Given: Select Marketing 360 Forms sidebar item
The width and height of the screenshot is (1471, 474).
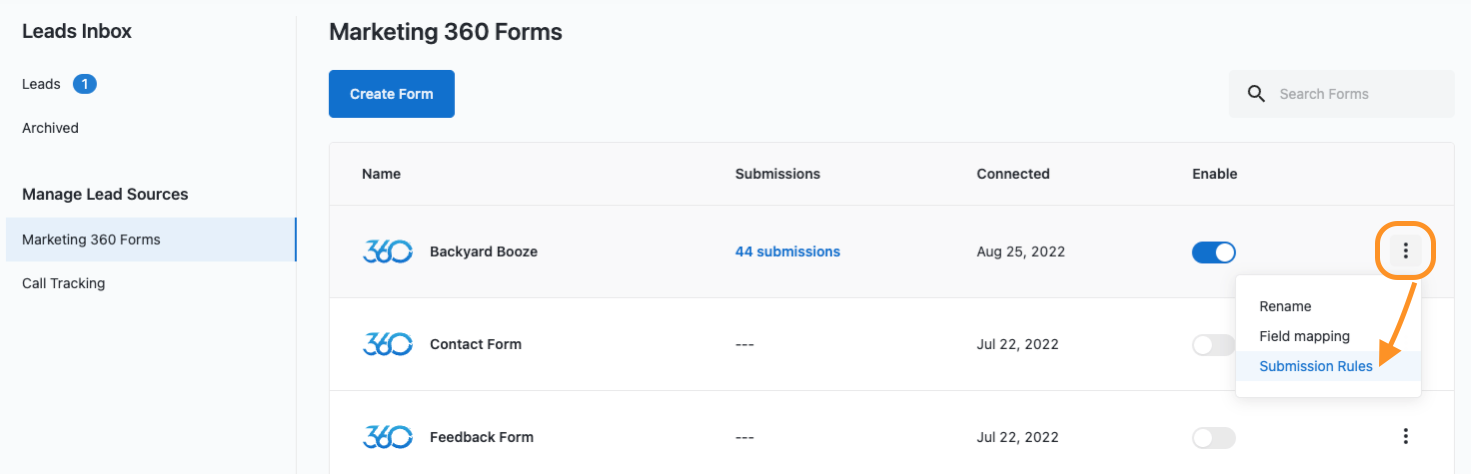Looking at the screenshot, I should pyautogui.click(x=91, y=240).
